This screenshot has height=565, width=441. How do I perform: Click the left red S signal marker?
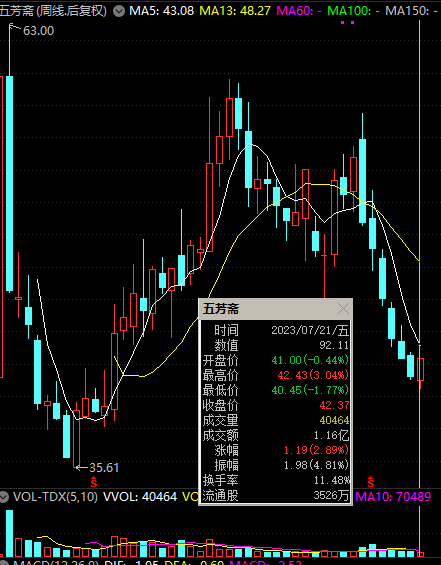click(x=94, y=482)
